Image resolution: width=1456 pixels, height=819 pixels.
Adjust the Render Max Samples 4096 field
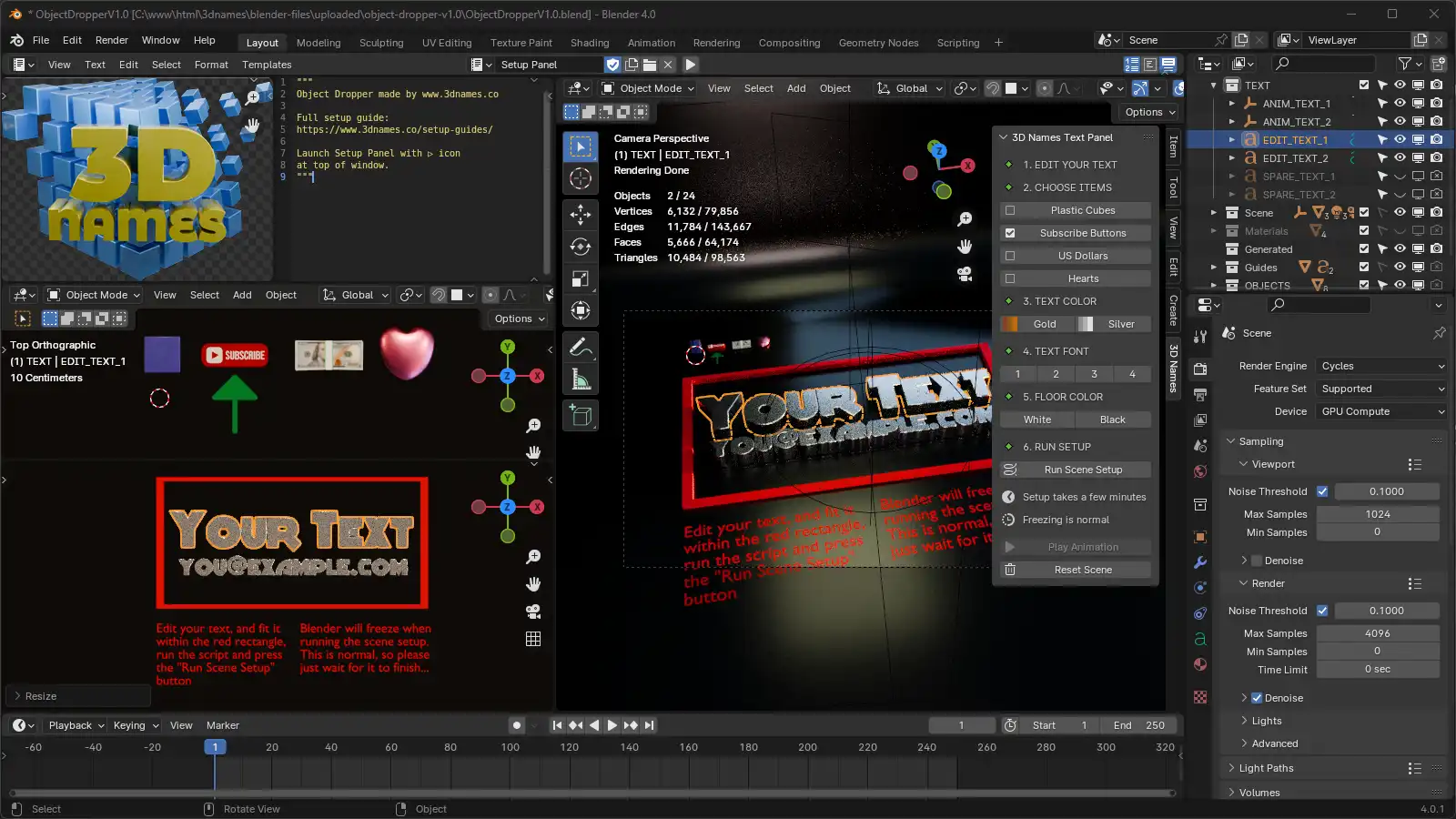pyautogui.click(x=1378, y=633)
